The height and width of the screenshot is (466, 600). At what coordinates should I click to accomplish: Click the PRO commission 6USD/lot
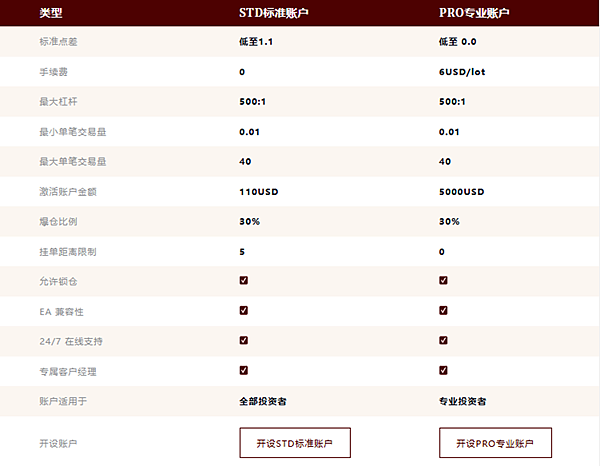click(462, 72)
